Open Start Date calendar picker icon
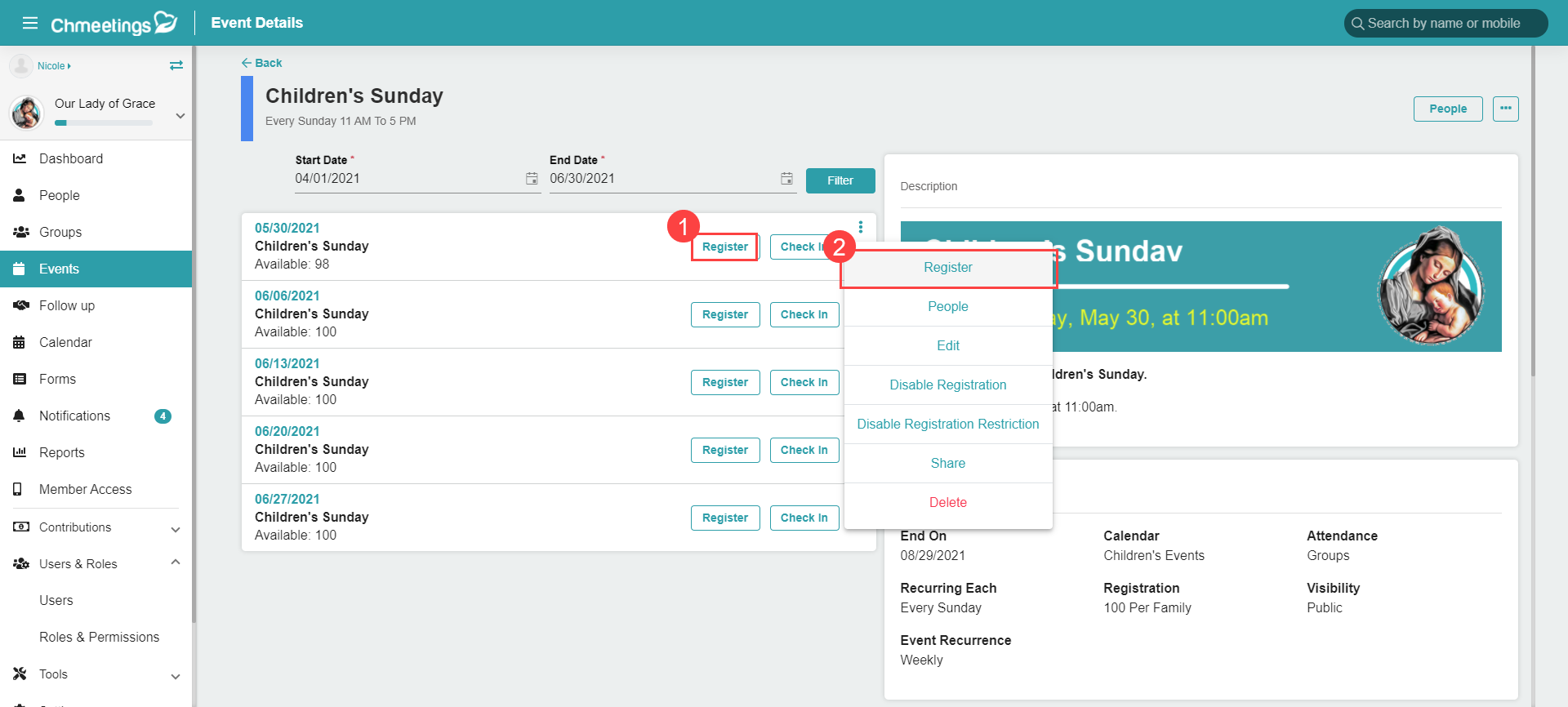The width and height of the screenshot is (1568, 707). pyautogui.click(x=532, y=178)
